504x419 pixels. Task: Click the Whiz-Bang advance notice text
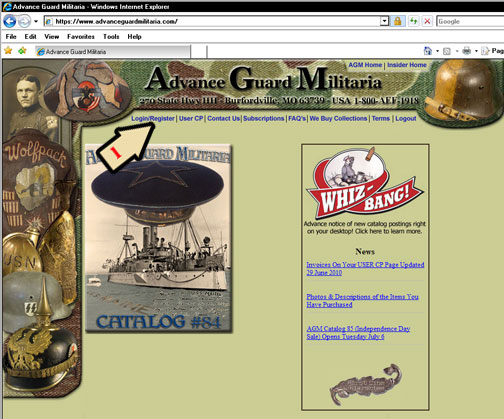point(365,227)
